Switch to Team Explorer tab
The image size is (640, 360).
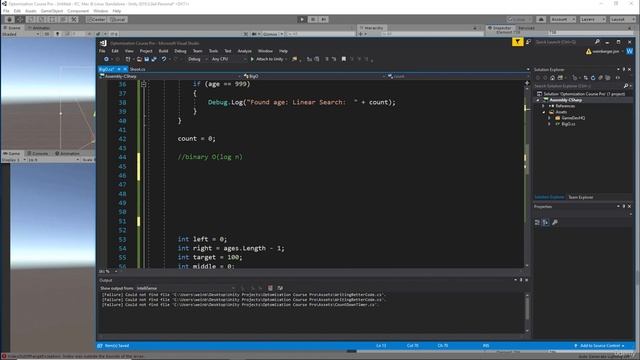[580, 198]
